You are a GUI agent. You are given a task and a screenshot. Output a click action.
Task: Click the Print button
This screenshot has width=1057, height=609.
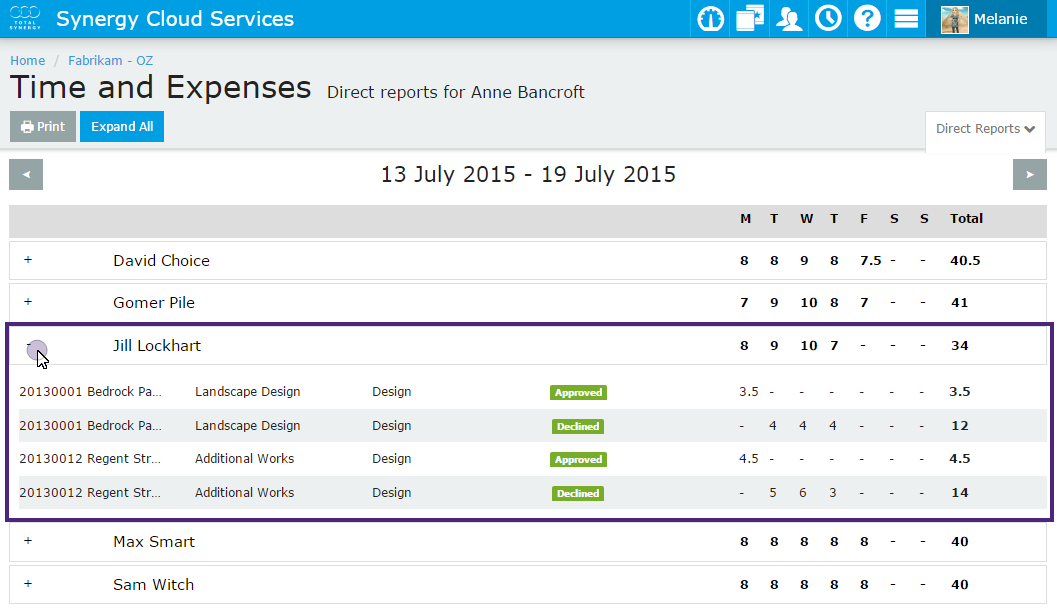43,127
